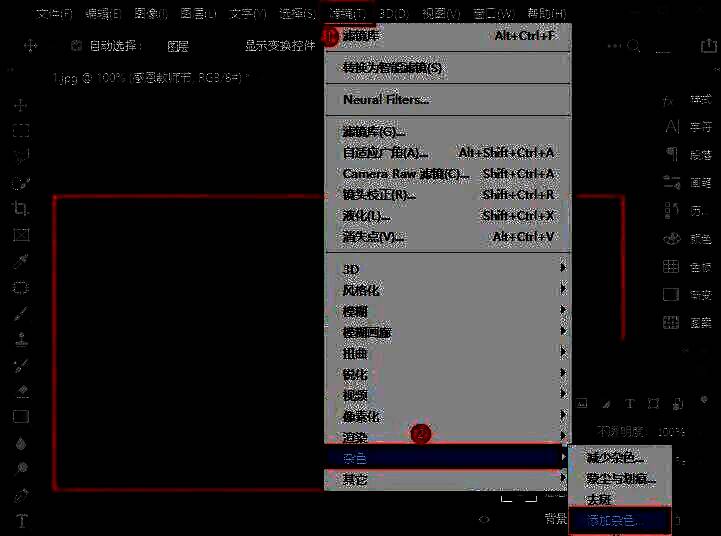
Task: Open the 段落 (Paragraph) panel
Action: point(688,155)
